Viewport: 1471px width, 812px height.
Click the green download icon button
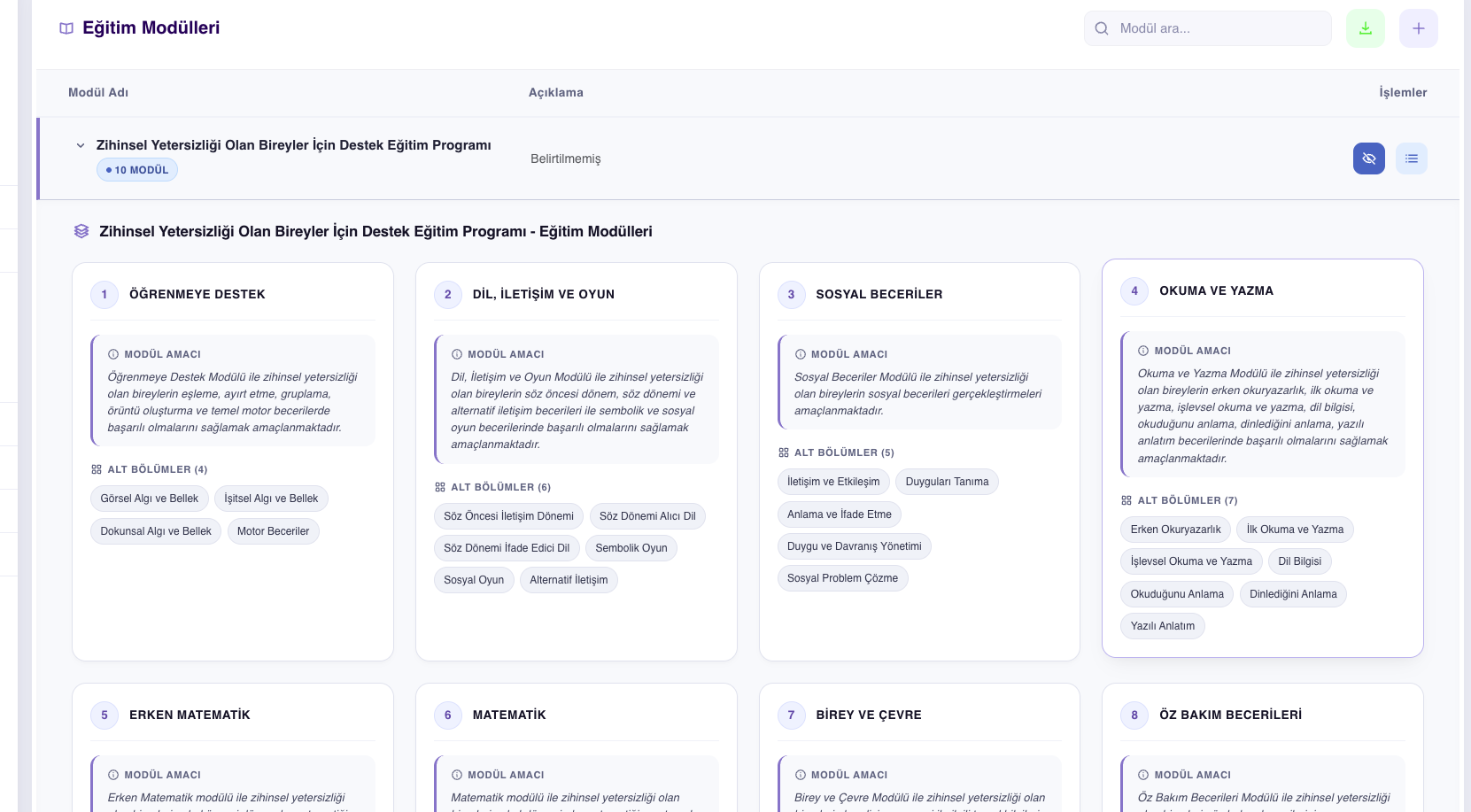[x=1366, y=28]
